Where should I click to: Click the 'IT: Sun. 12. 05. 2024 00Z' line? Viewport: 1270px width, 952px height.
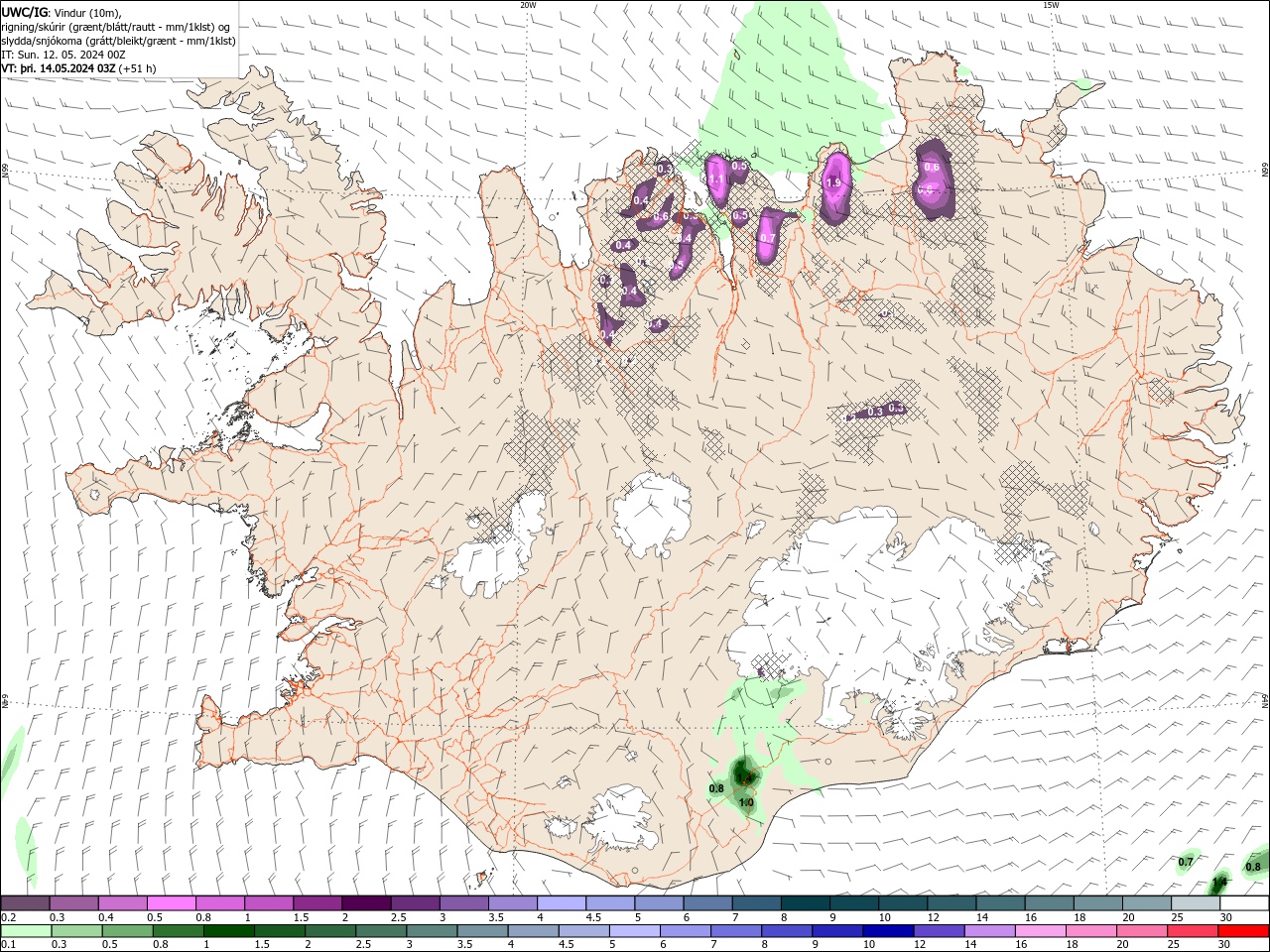(63, 55)
